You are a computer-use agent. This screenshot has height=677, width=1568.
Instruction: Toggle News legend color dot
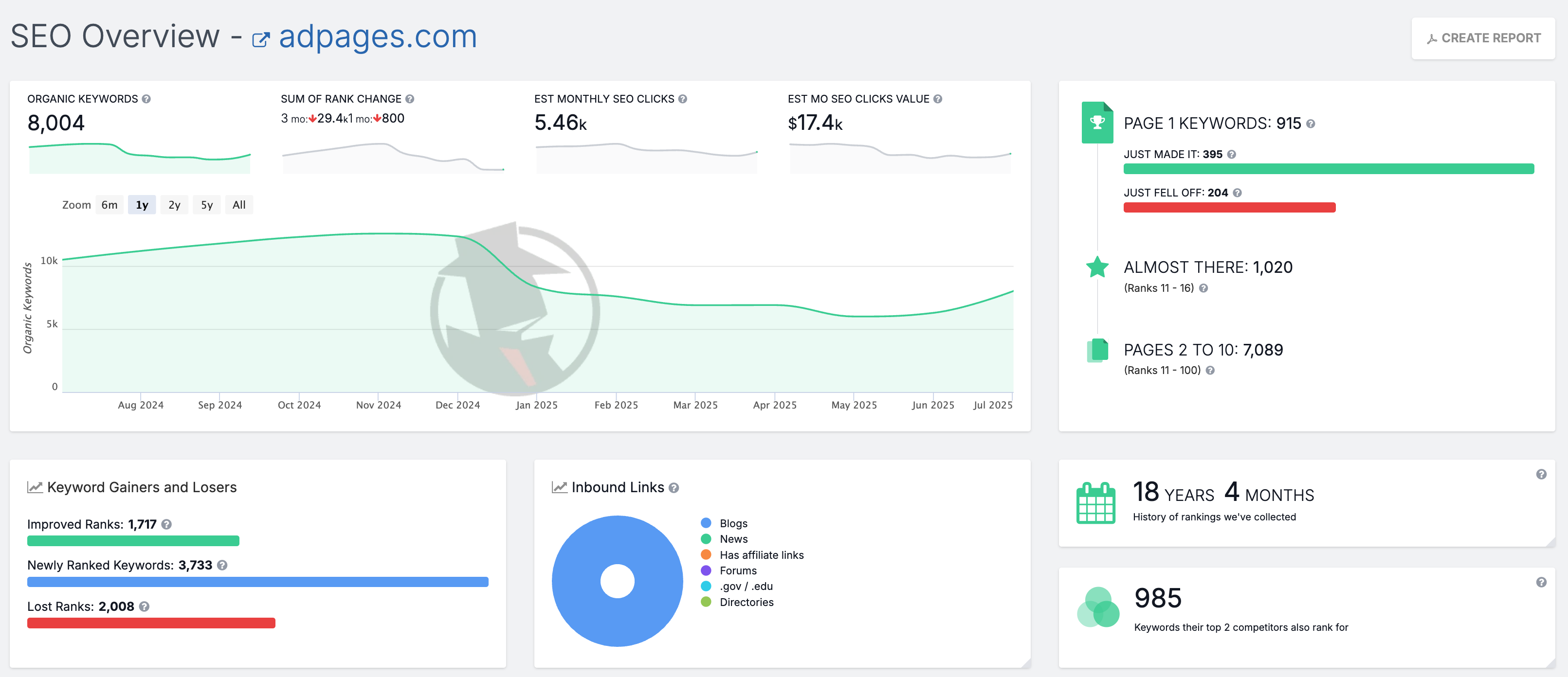click(x=706, y=539)
